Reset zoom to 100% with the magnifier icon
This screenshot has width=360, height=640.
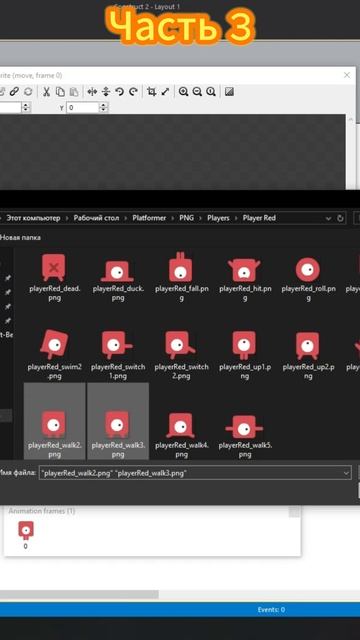(x=211, y=91)
